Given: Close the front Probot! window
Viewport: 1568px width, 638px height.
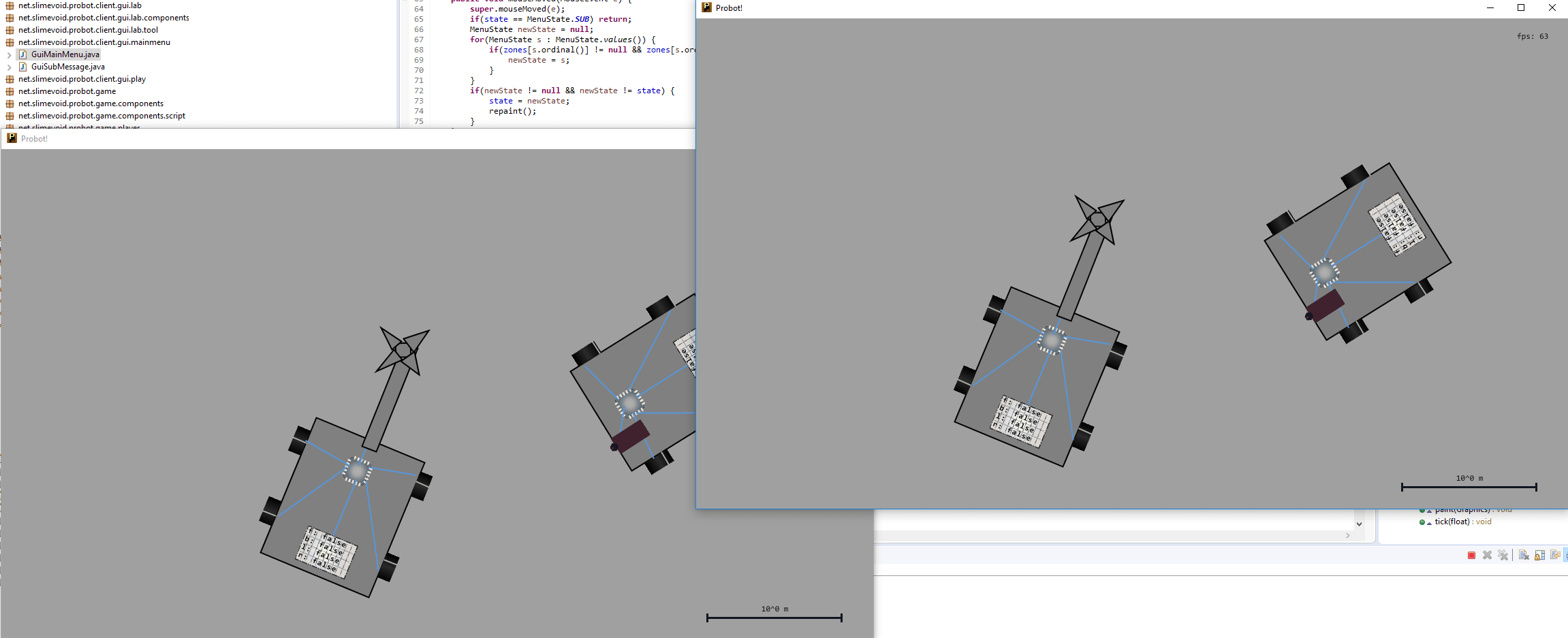Looking at the screenshot, I should pyautogui.click(x=1552, y=8).
